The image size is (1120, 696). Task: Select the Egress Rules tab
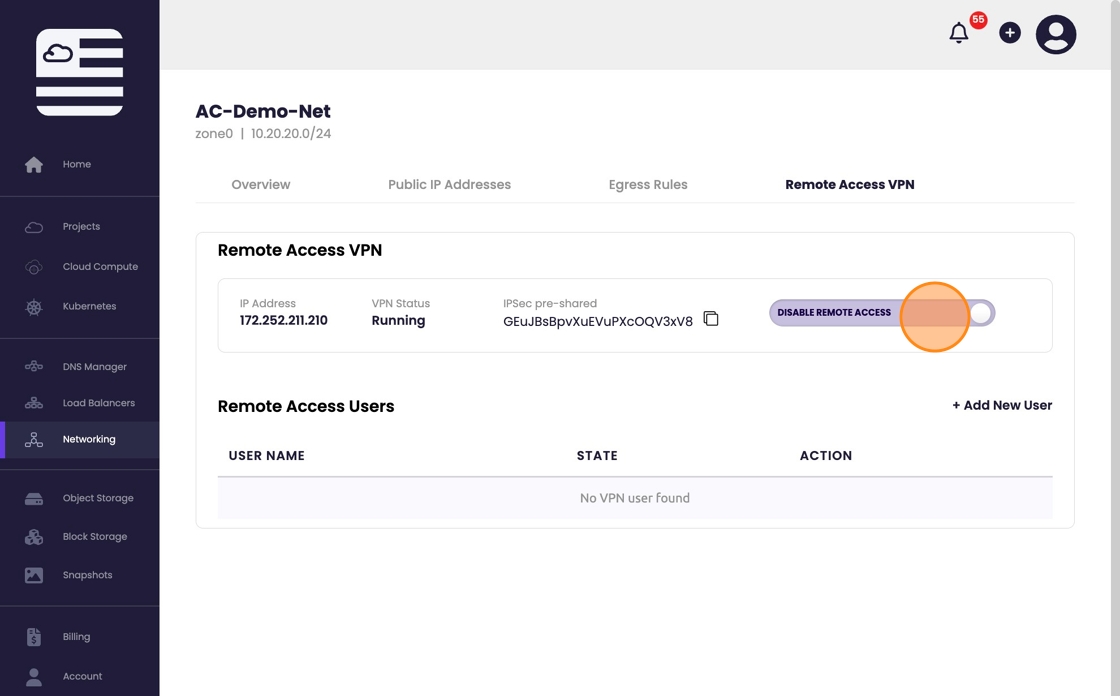point(648,185)
